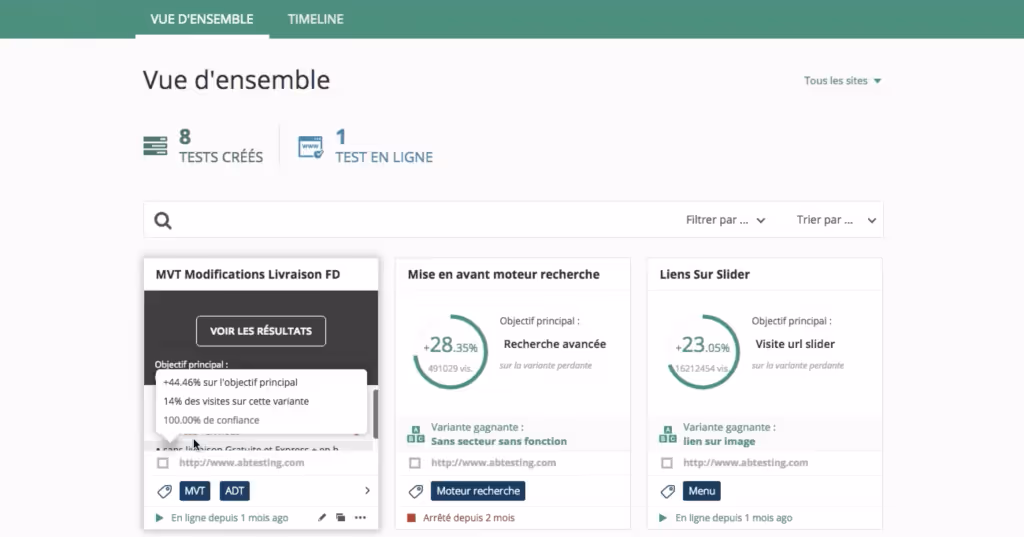The height and width of the screenshot is (537, 1024).
Task: Click the Visite url slider objective text
Action: click(x=795, y=344)
